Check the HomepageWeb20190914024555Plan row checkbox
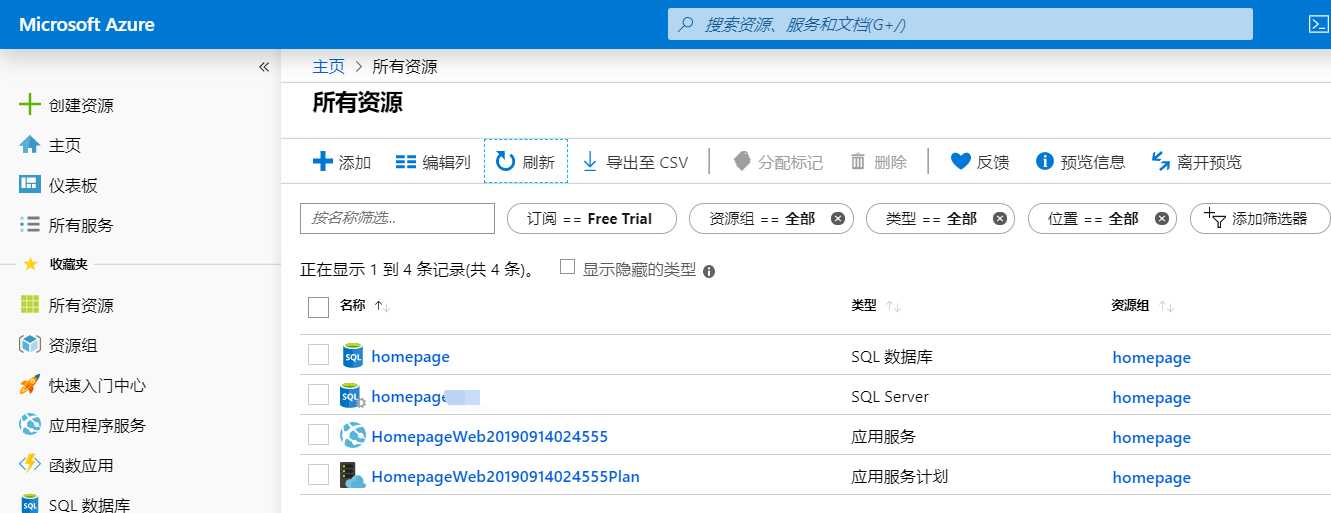The height and width of the screenshot is (513, 1331). click(318, 475)
